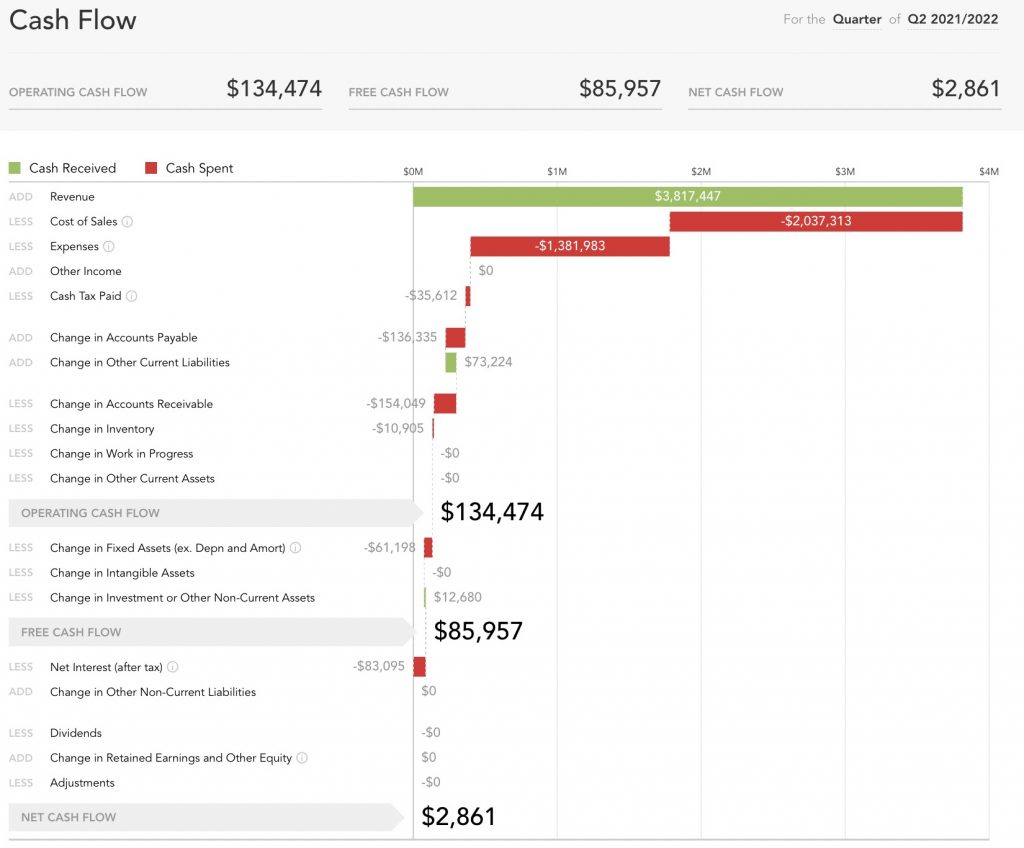Click the Change in Accounts Receivable red bar
The width and height of the screenshot is (1024, 848).
[x=445, y=403]
